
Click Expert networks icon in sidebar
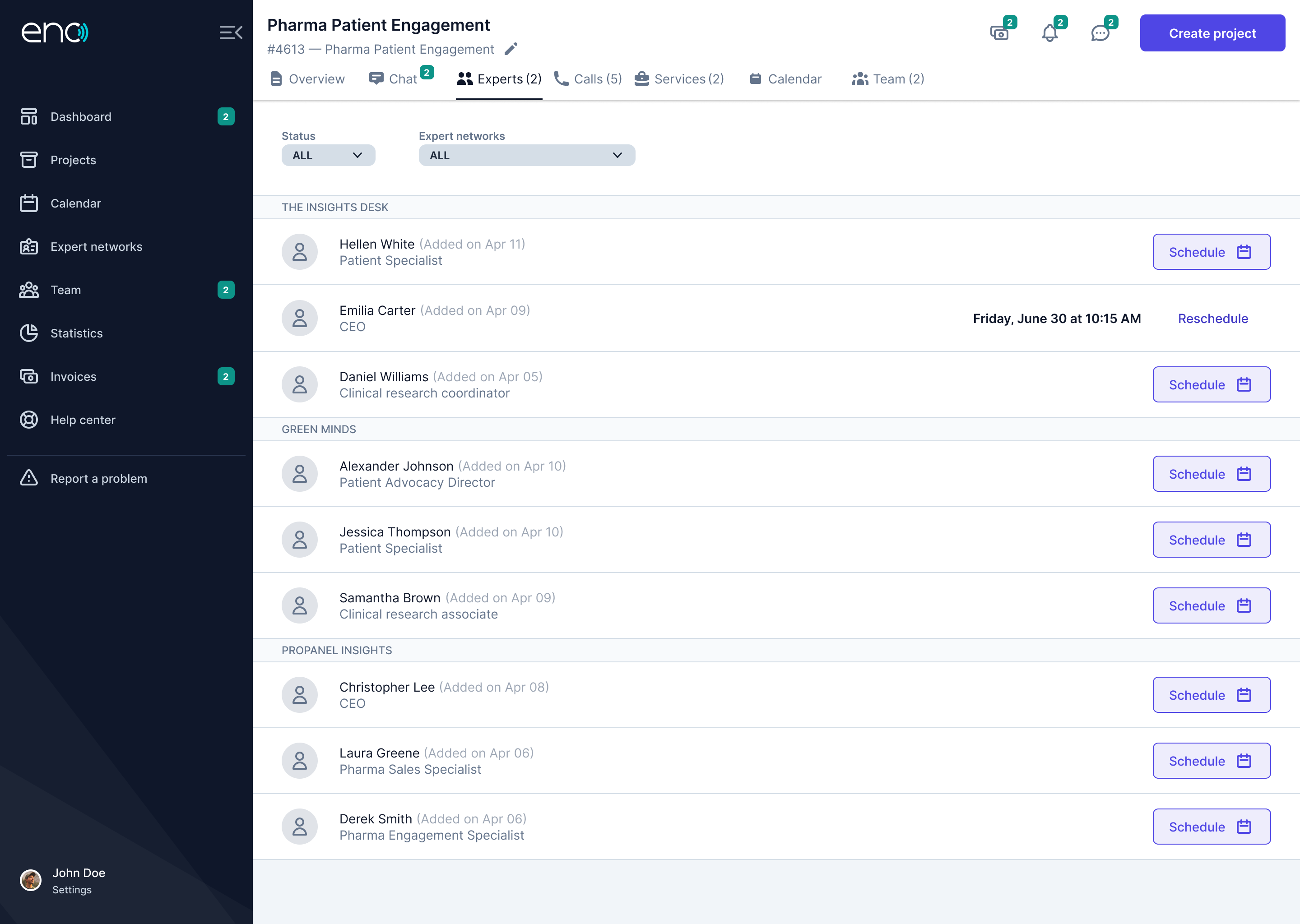click(x=28, y=247)
